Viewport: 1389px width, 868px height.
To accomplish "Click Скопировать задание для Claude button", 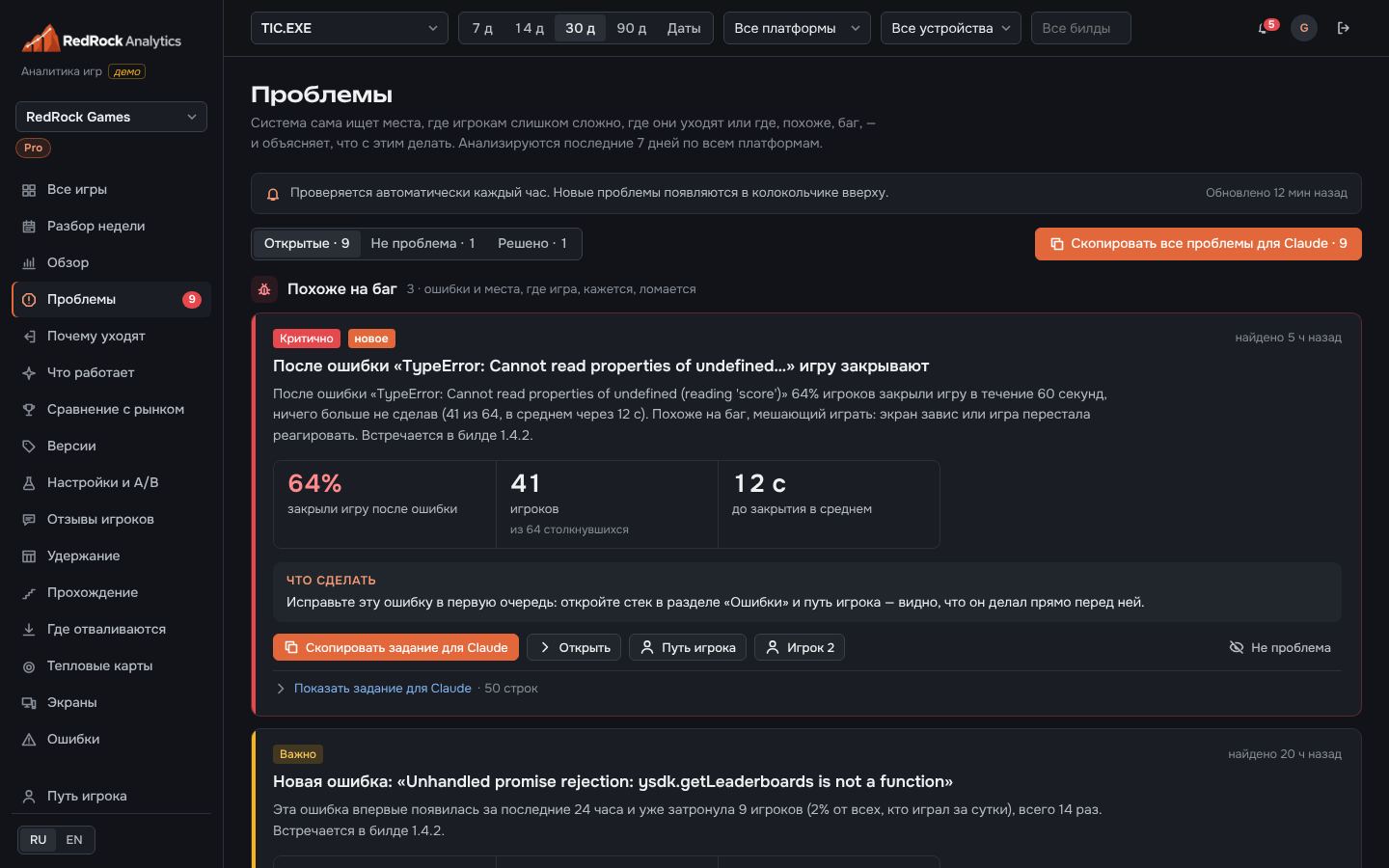I will [x=395, y=648].
